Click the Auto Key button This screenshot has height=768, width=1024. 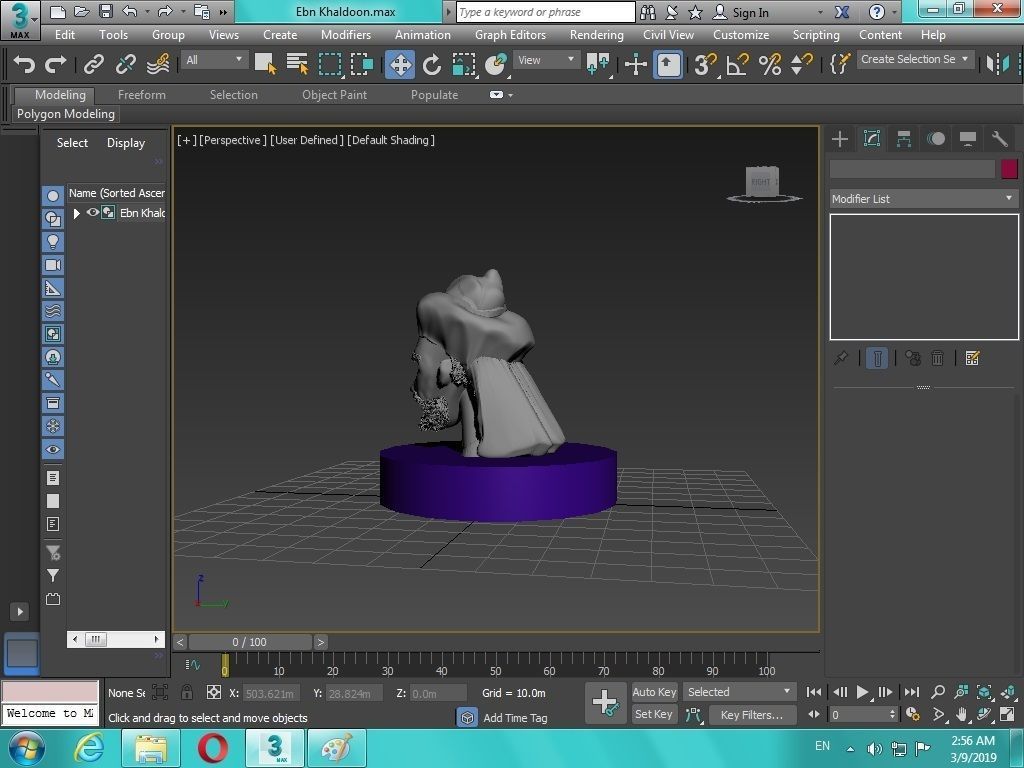(654, 692)
